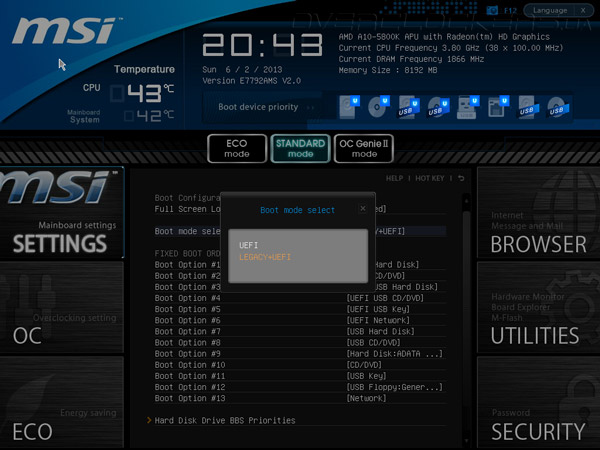Click Version E7792AMS V2.0 text
The image size is (600, 450).
coord(252,81)
